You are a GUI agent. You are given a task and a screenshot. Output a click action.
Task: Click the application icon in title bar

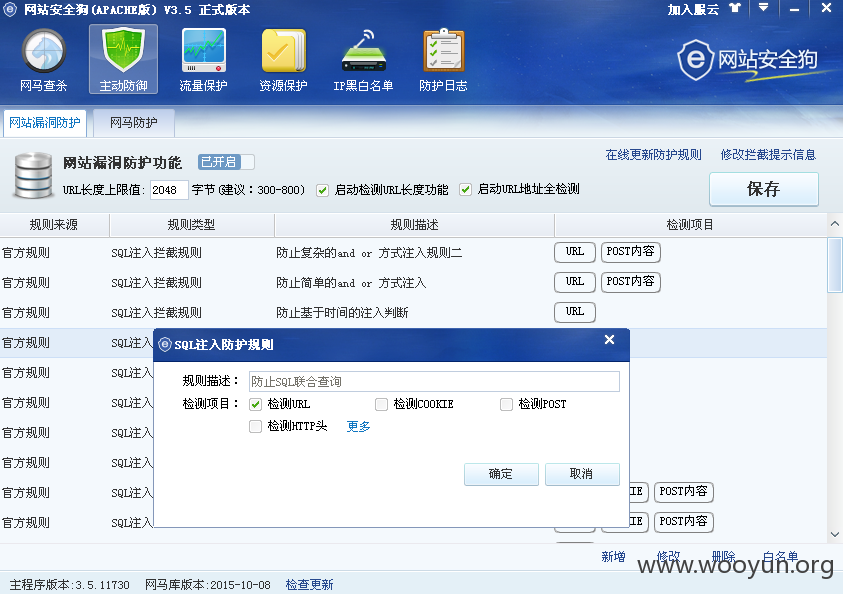[x=10, y=9]
